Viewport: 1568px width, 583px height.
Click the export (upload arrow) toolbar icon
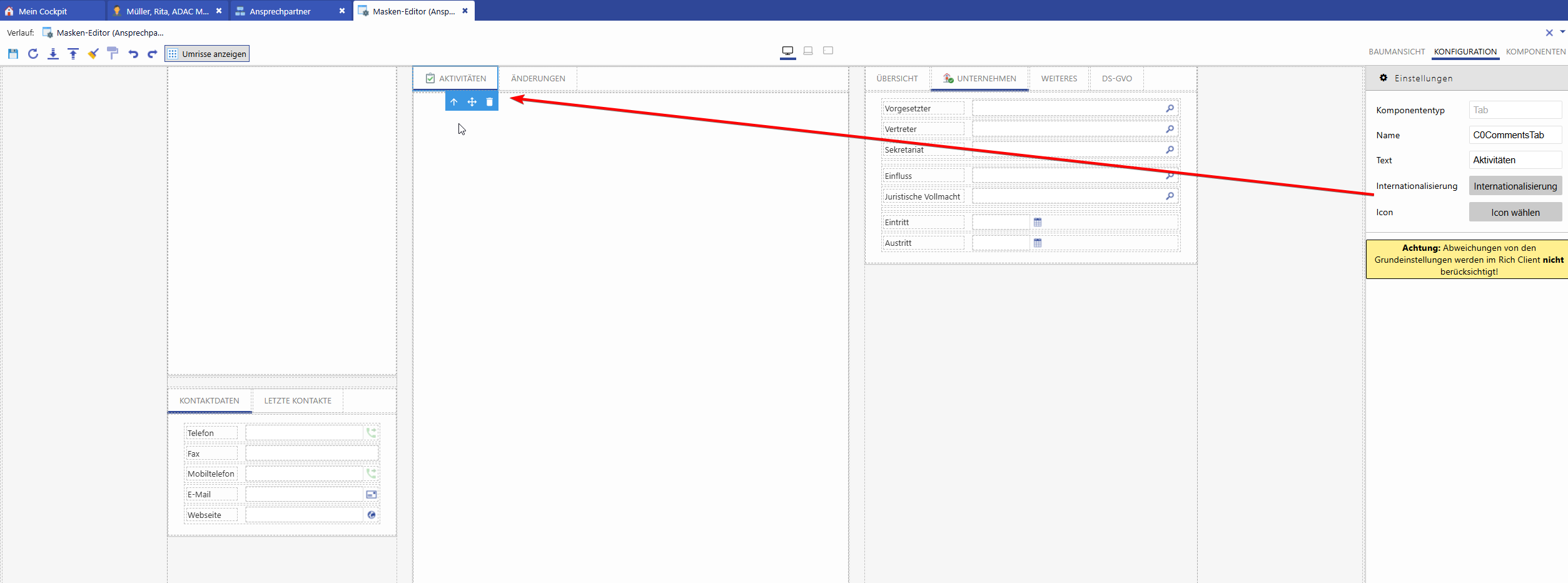pyautogui.click(x=73, y=54)
